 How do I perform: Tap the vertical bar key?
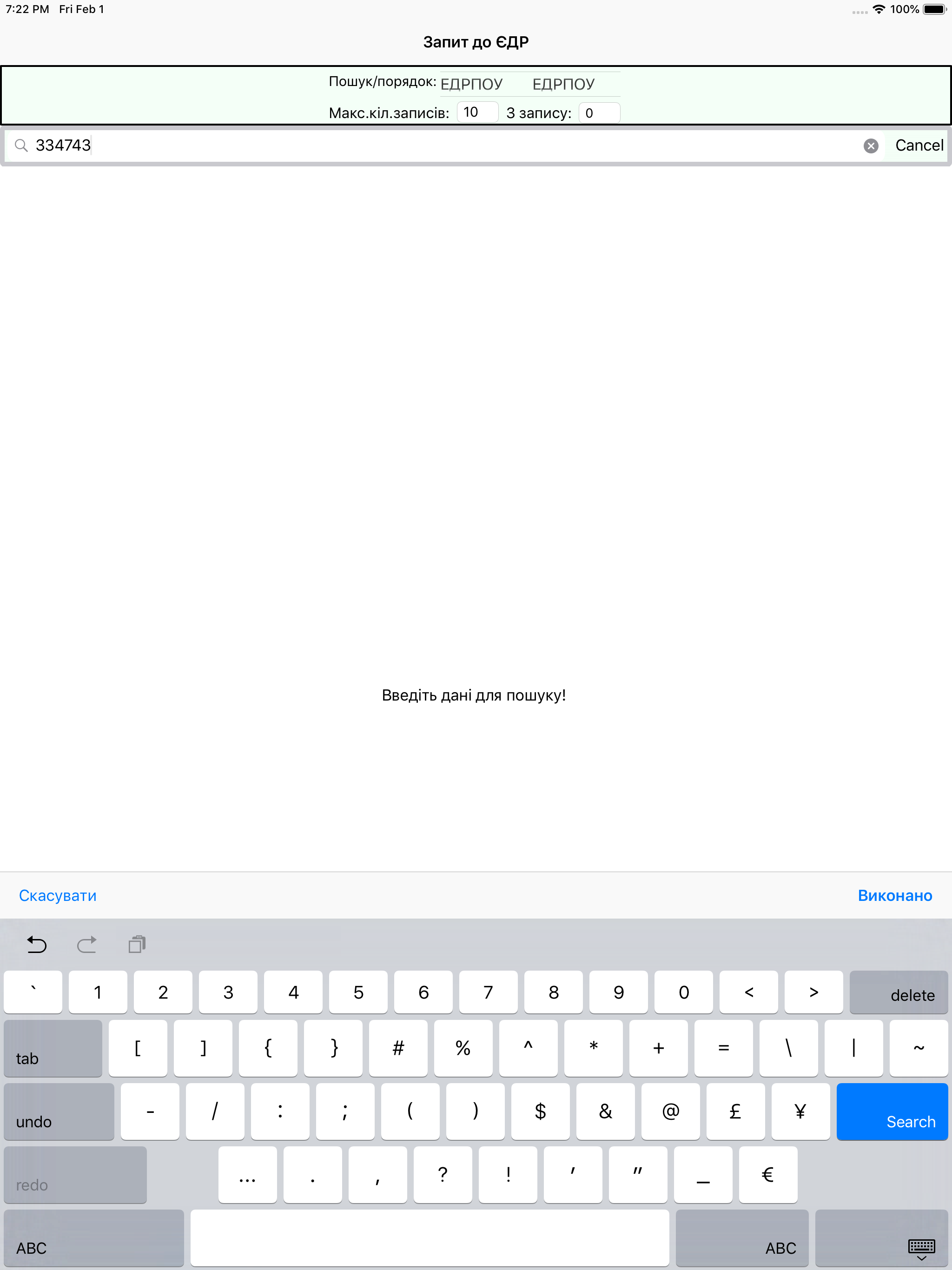(854, 1048)
